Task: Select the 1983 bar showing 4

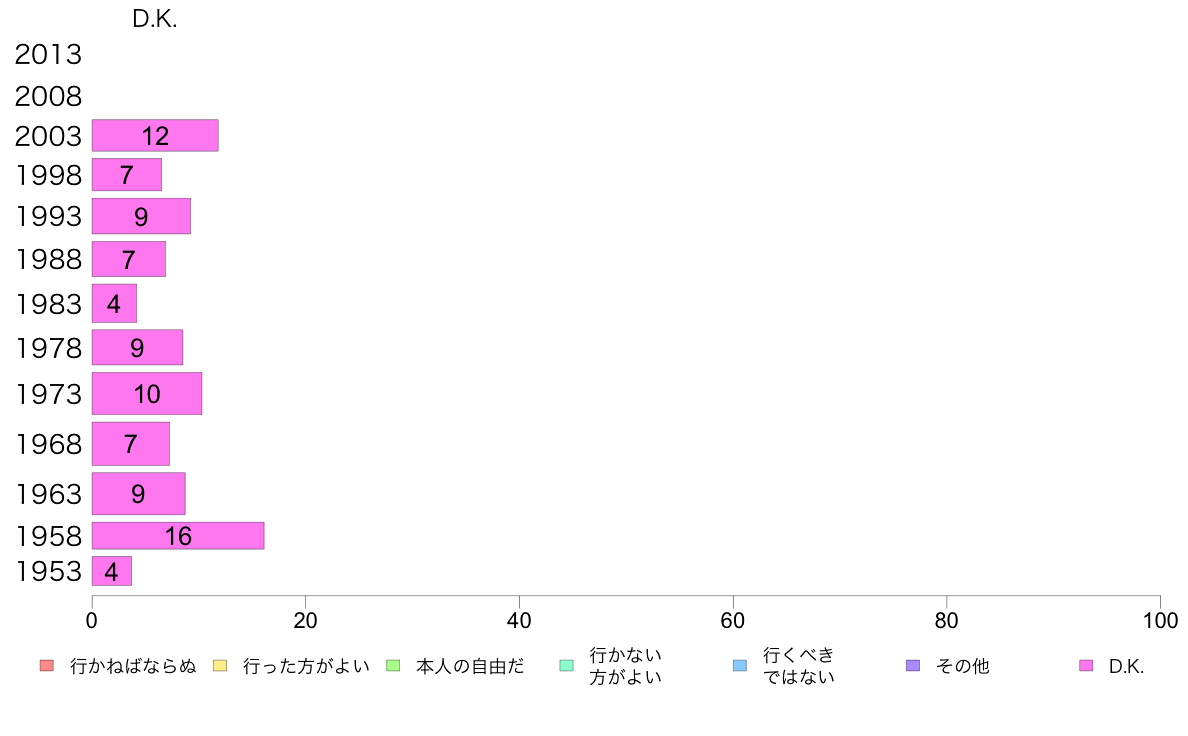Action: tap(114, 303)
